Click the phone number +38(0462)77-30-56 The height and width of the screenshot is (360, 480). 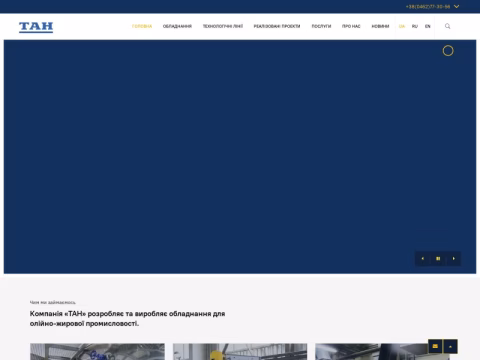tap(428, 7)
